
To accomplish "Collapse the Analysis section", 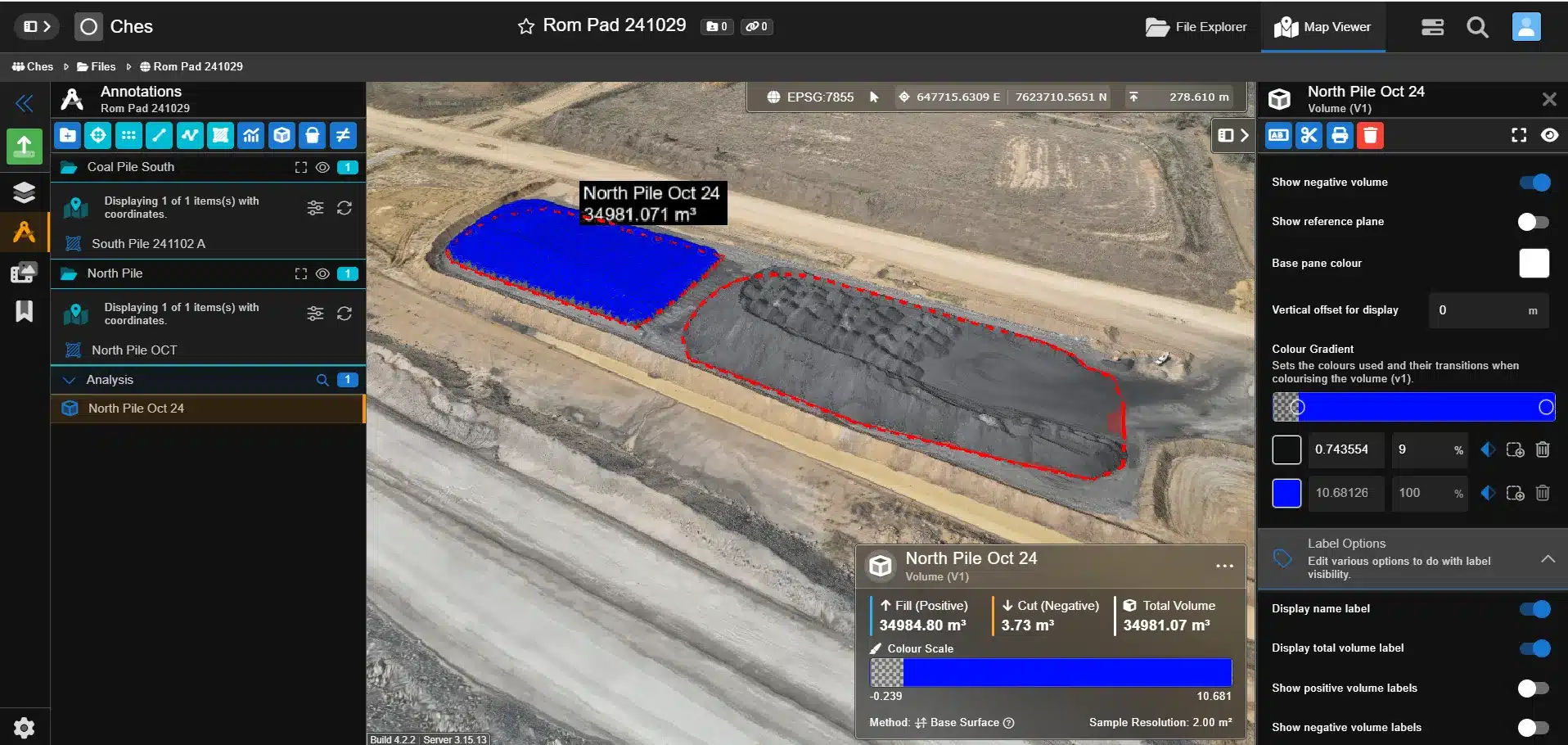I will pos(70,379).
